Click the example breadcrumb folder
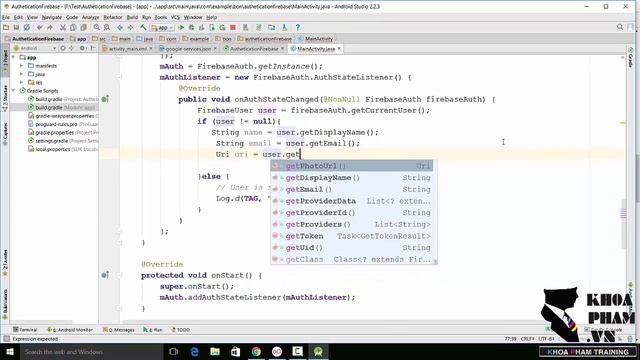This screenshot has height=360, width=640. [x=196, y=39]
